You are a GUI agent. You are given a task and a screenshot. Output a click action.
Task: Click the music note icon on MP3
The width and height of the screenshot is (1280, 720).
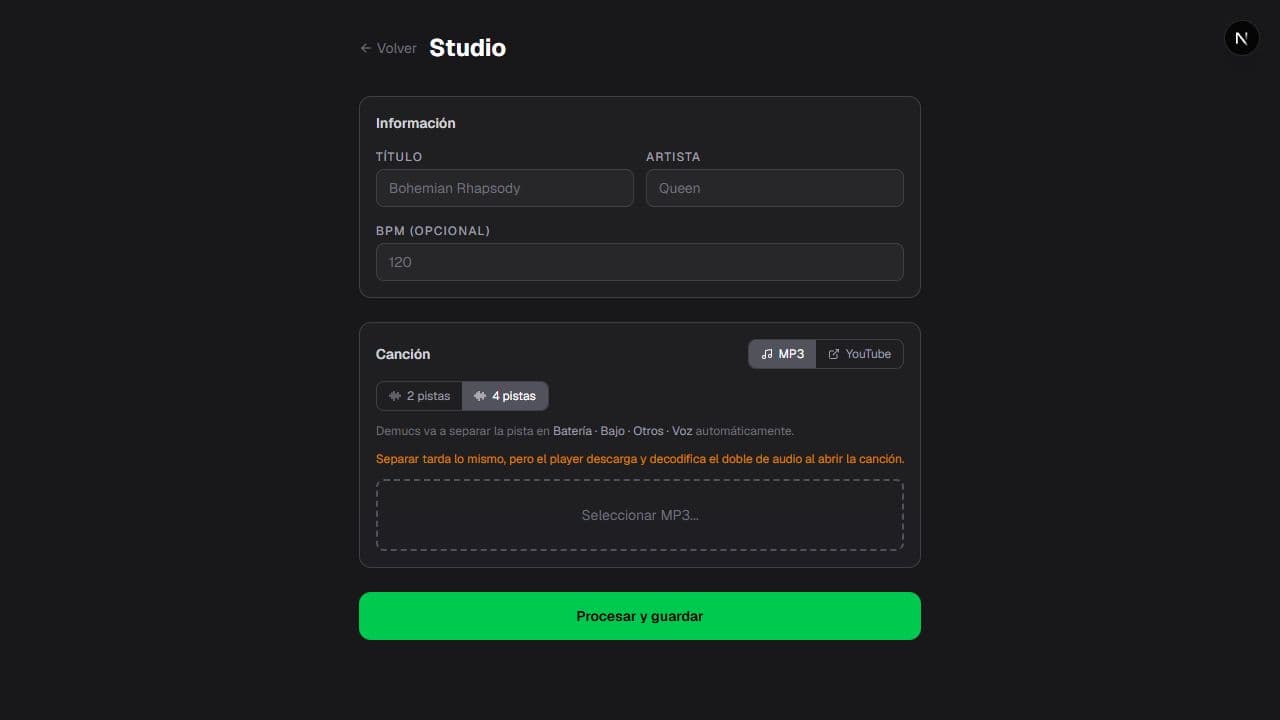tap(767, 354)
